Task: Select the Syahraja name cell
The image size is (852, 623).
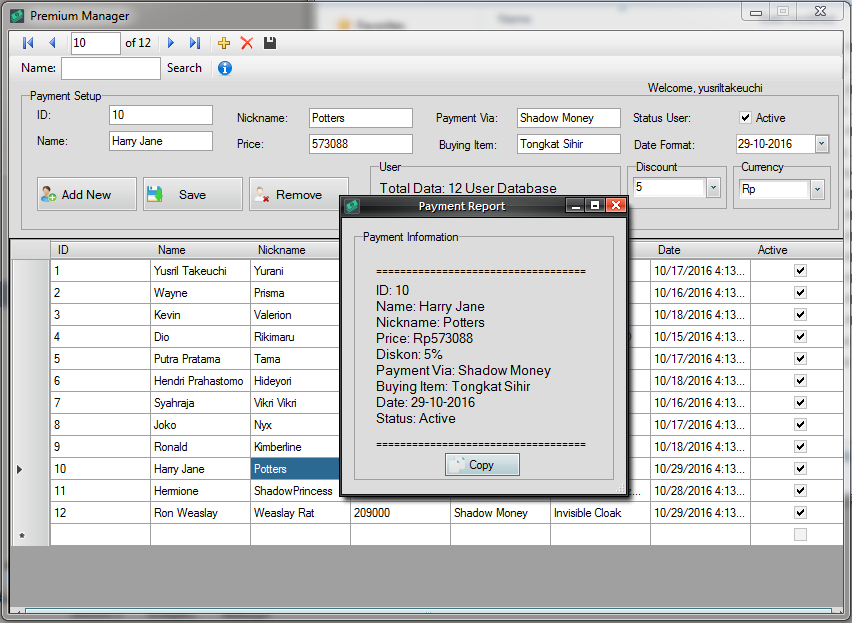Action: (x=201, y=402)
